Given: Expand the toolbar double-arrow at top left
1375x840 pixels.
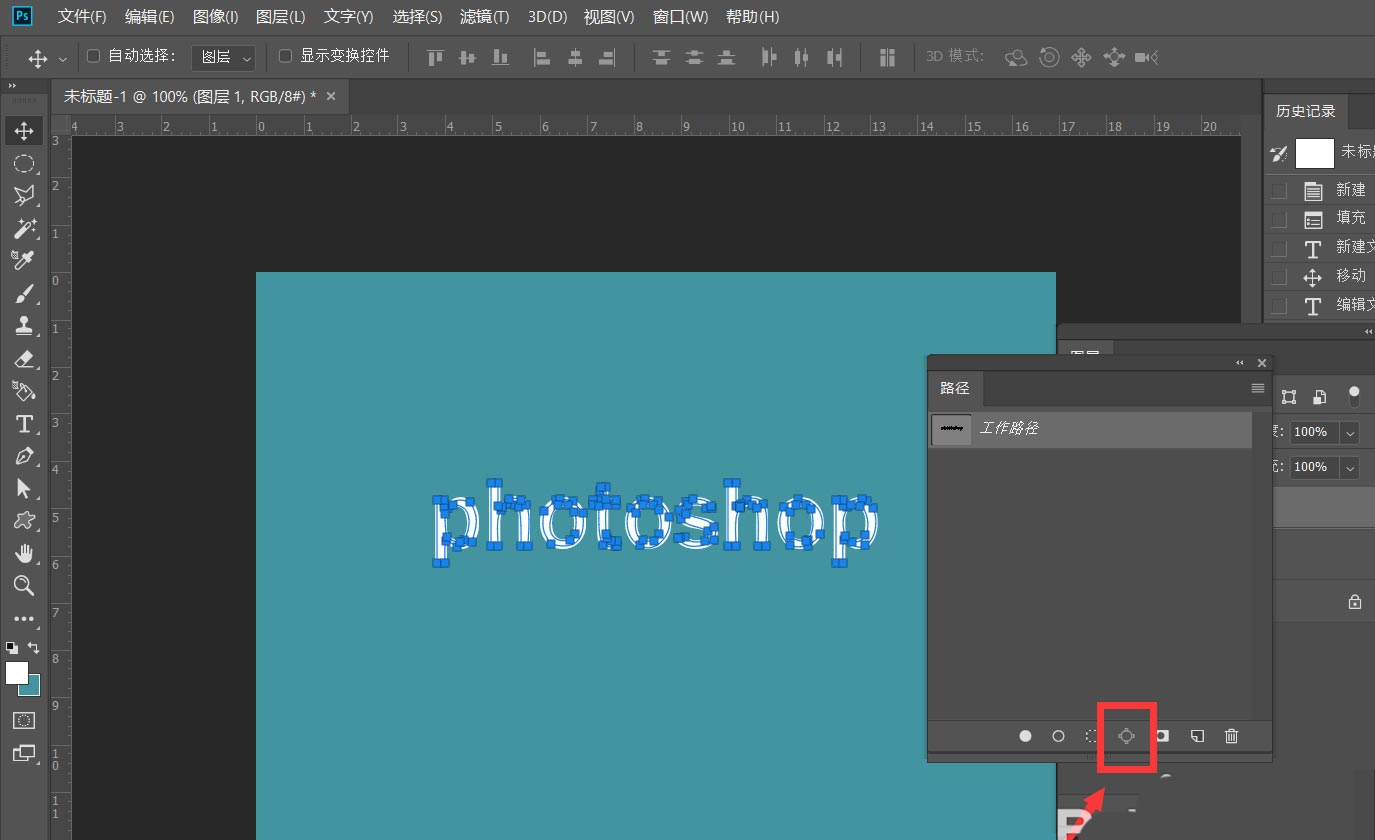Looking at the screenshot, I should (13, 86).
